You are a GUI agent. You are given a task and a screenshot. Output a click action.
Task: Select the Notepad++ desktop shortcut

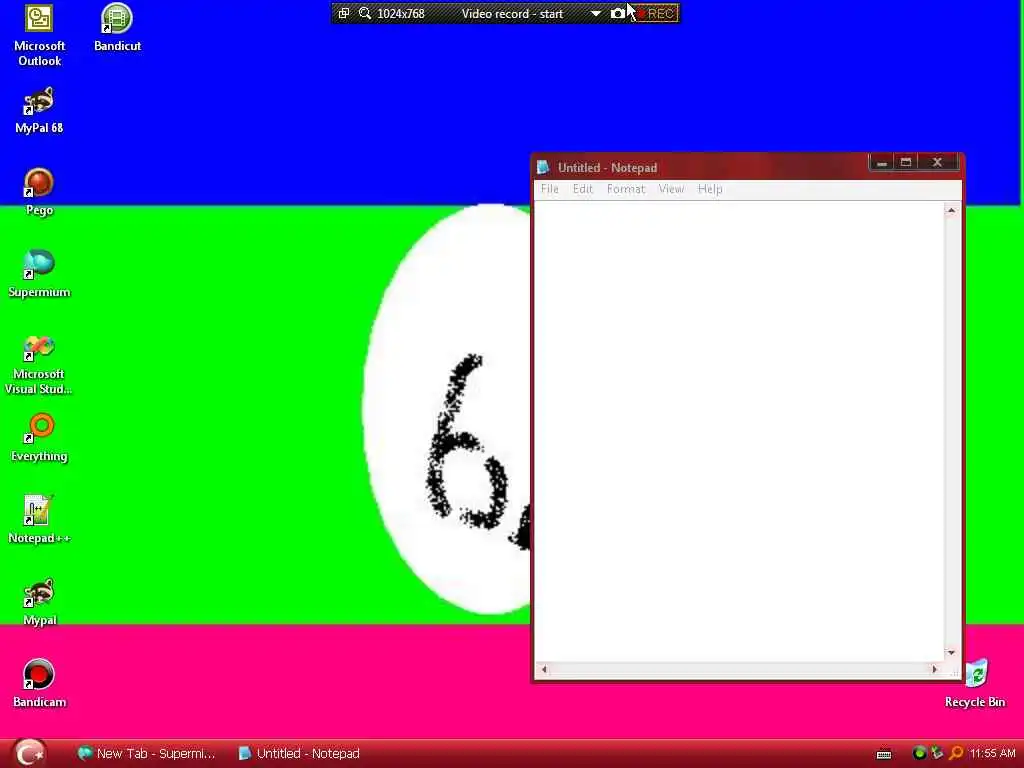[39, 520]
